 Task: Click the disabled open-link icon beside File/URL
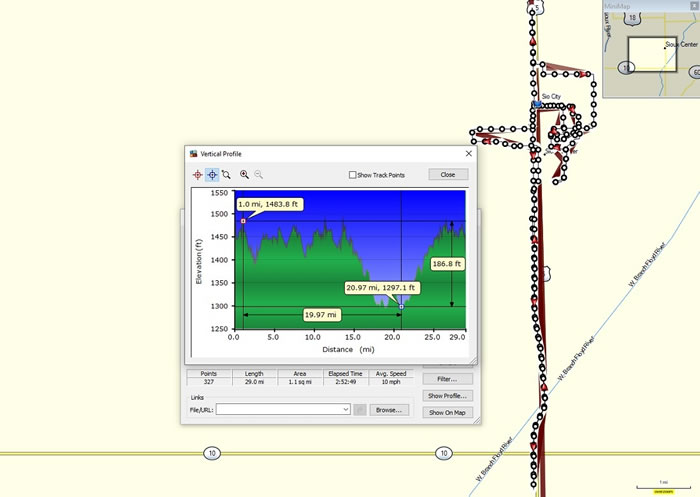point(360,410)
